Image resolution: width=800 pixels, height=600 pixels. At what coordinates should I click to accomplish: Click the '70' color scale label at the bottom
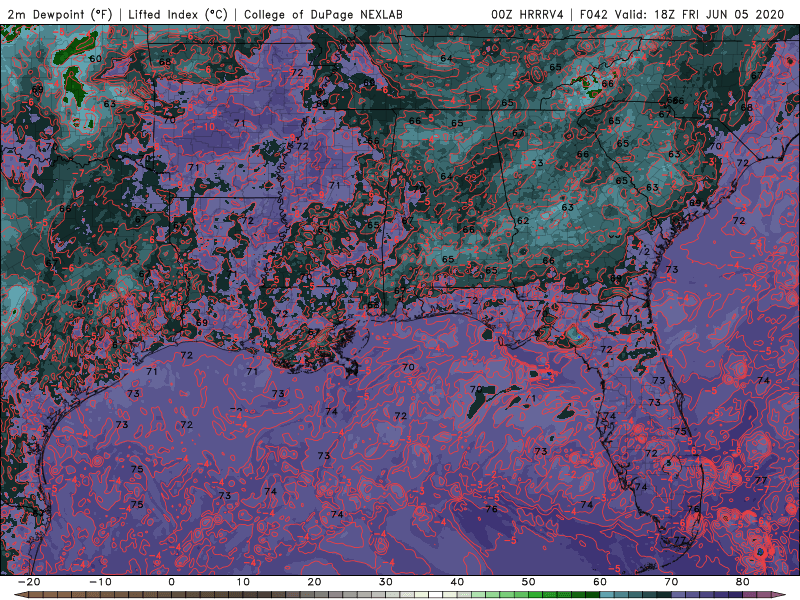pyautogui.click(x=671, y=582)
